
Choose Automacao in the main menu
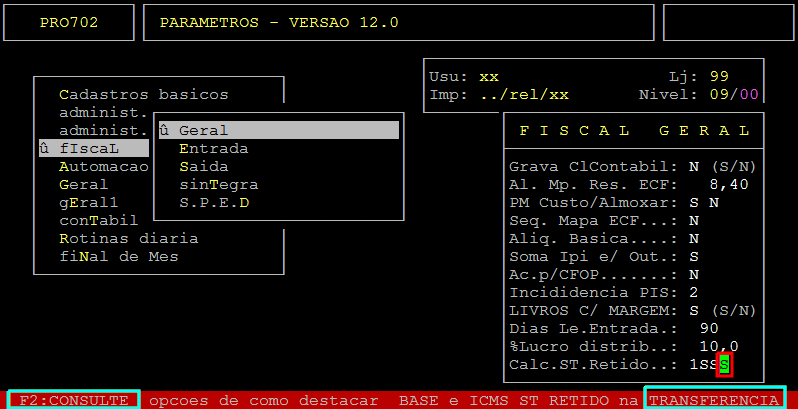[103, 166]
